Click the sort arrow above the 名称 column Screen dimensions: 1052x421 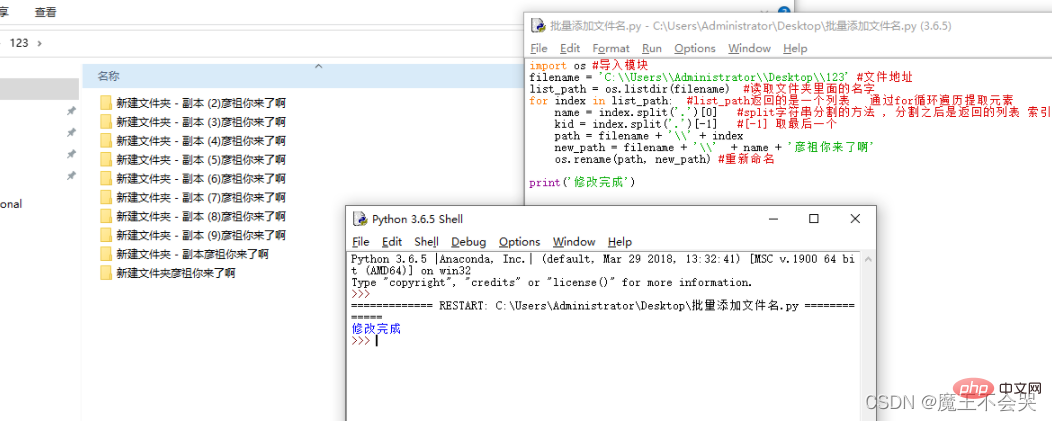[x=318, y=66]
